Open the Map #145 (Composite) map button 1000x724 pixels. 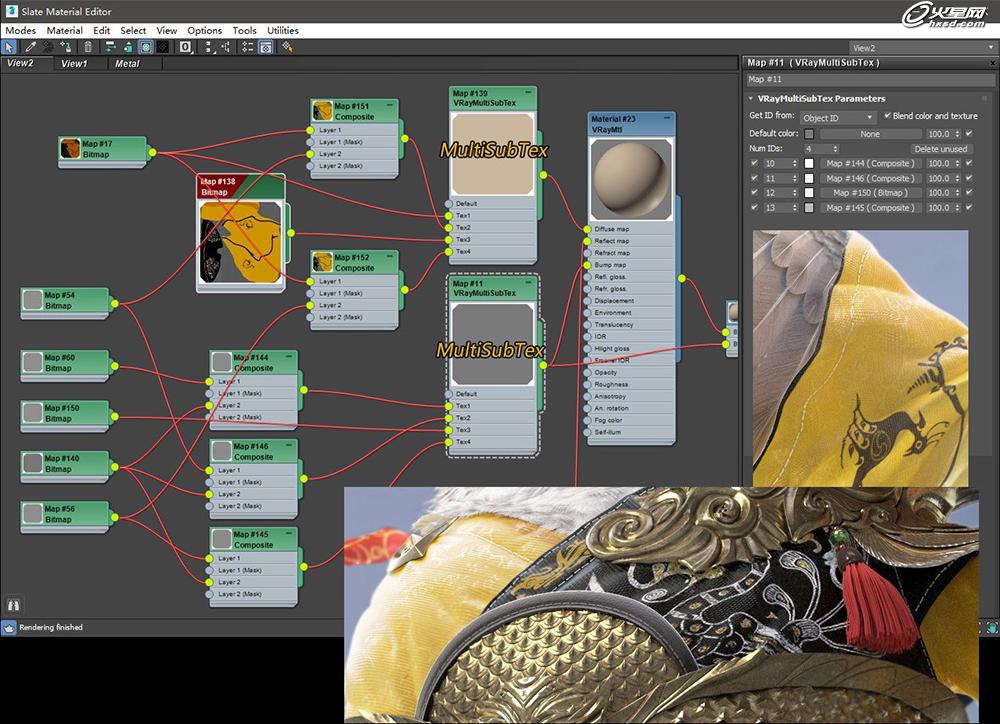coord(870,208)
